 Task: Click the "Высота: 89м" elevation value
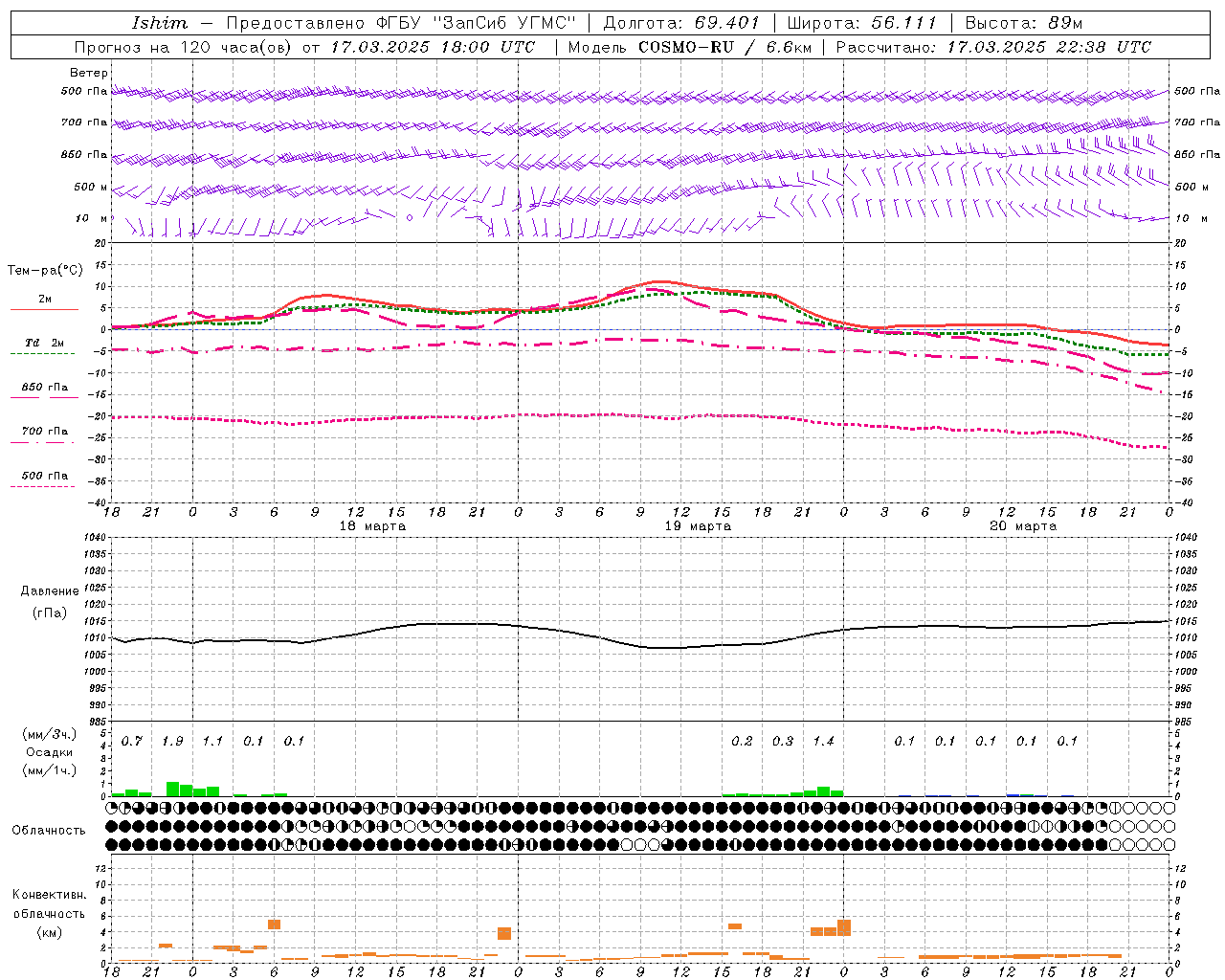1024,23
